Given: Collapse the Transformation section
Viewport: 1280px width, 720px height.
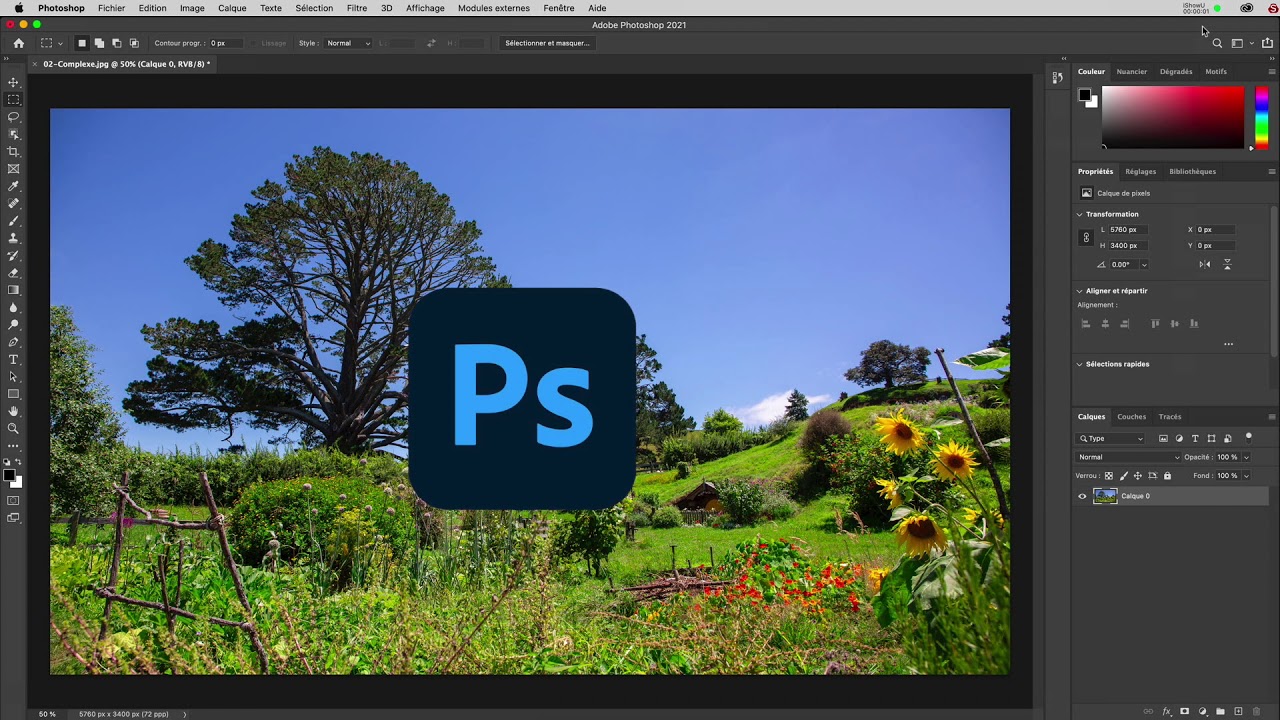Looking at the screenshot, I should pos(1080,214).
